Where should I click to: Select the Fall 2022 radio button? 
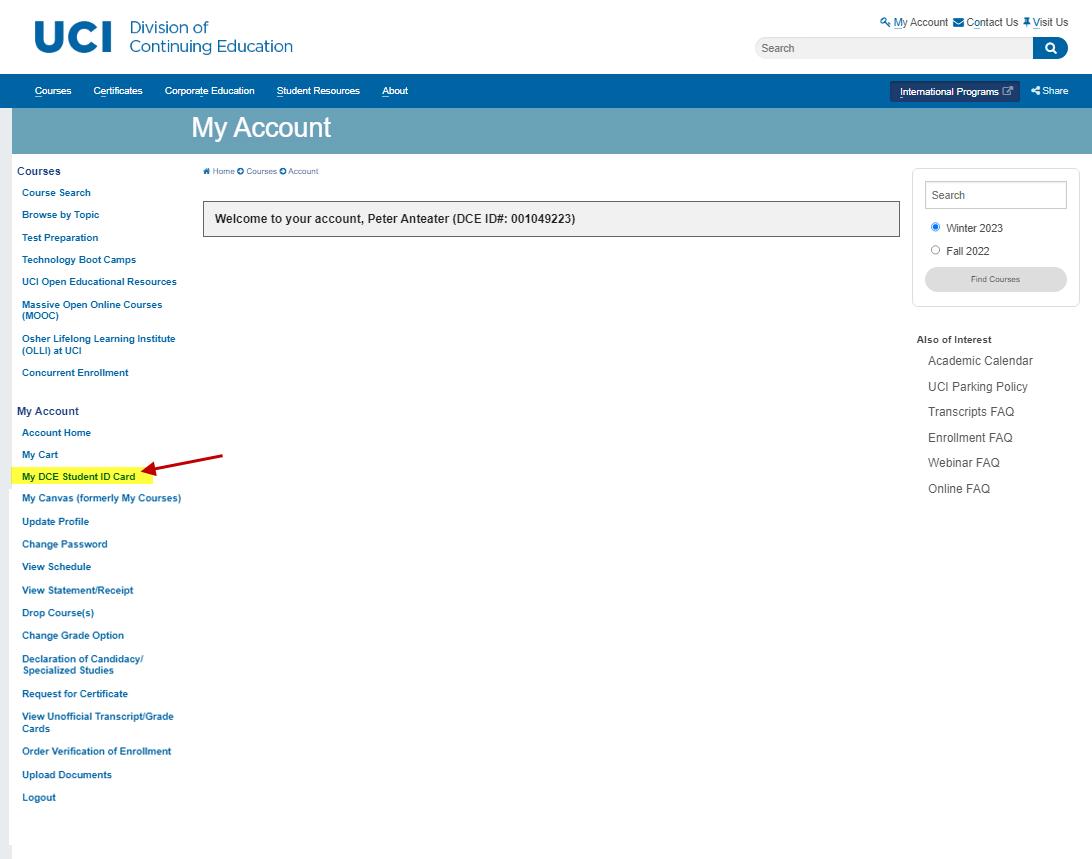(x=936, y=250)
